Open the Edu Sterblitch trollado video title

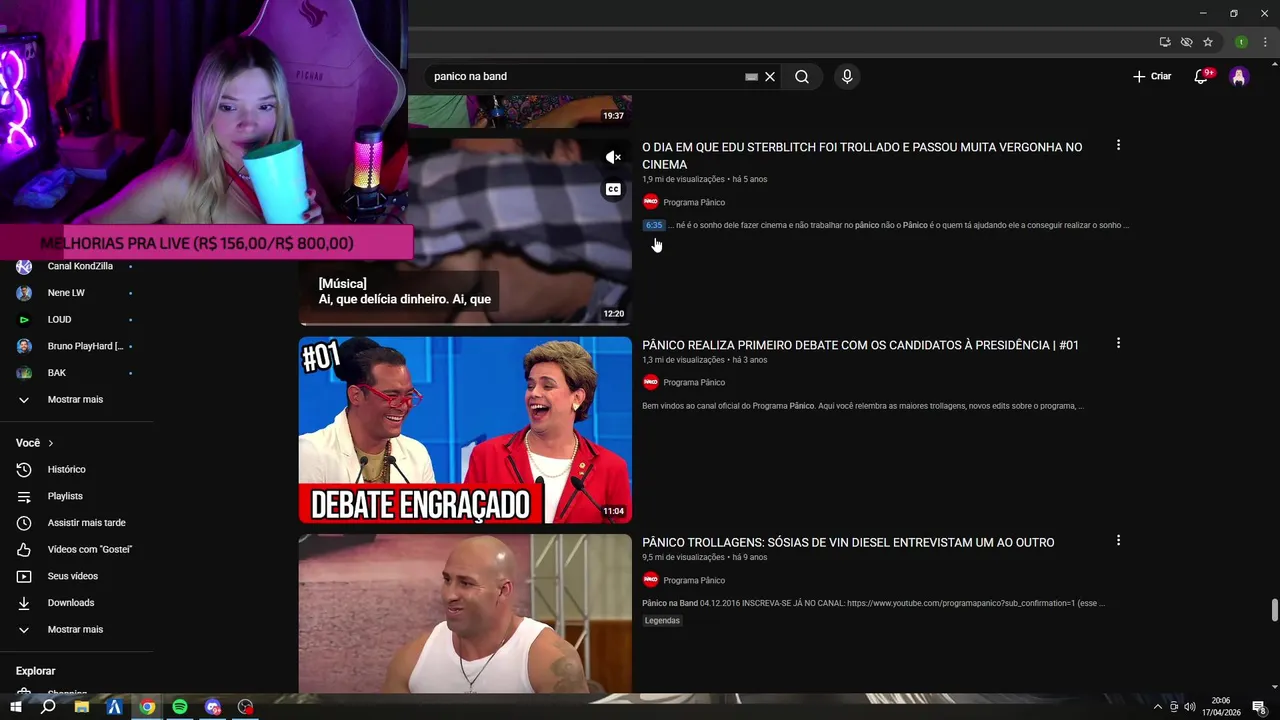862,156
